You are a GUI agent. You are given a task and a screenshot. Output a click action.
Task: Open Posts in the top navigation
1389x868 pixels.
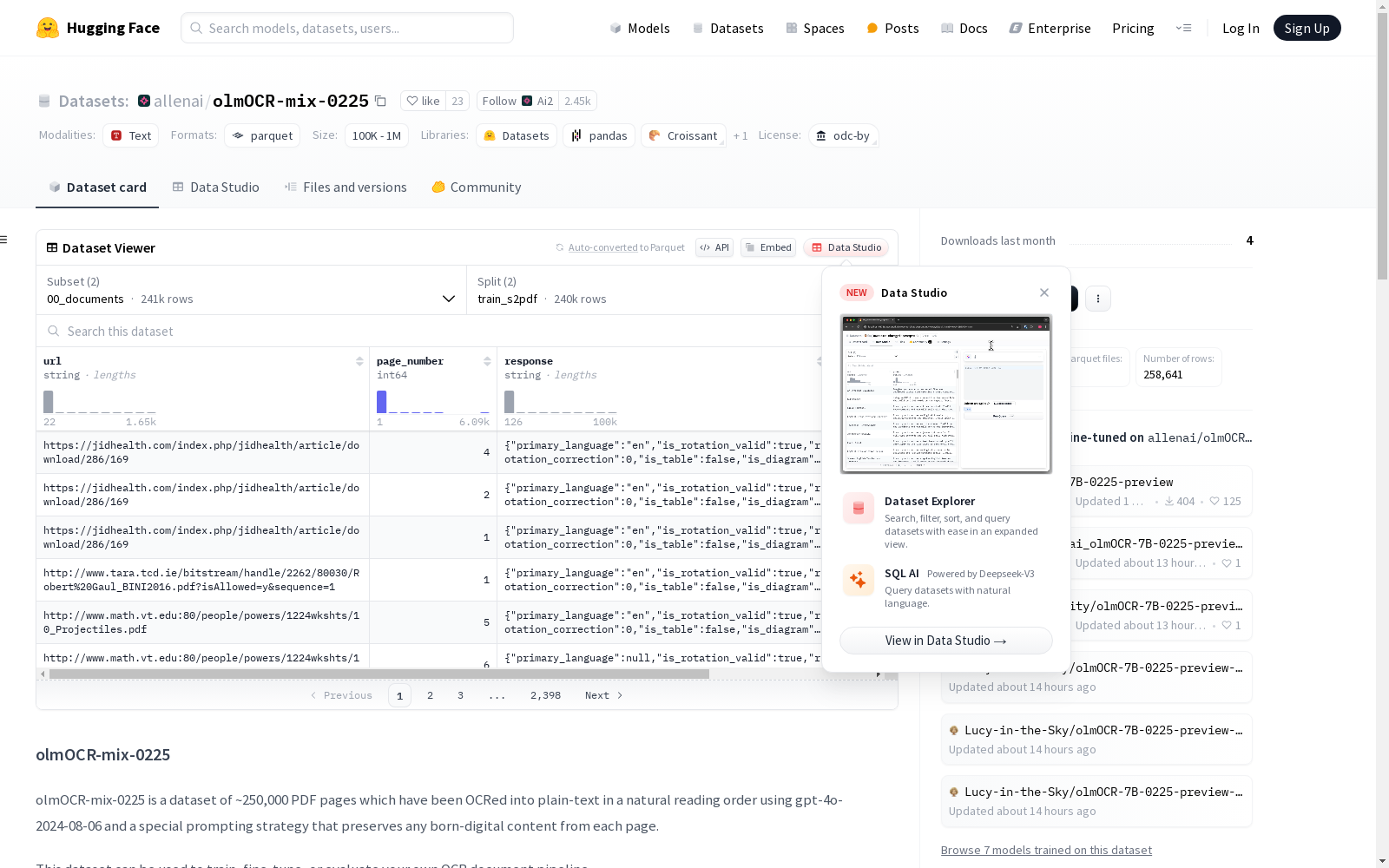click(x=892, y=28)
